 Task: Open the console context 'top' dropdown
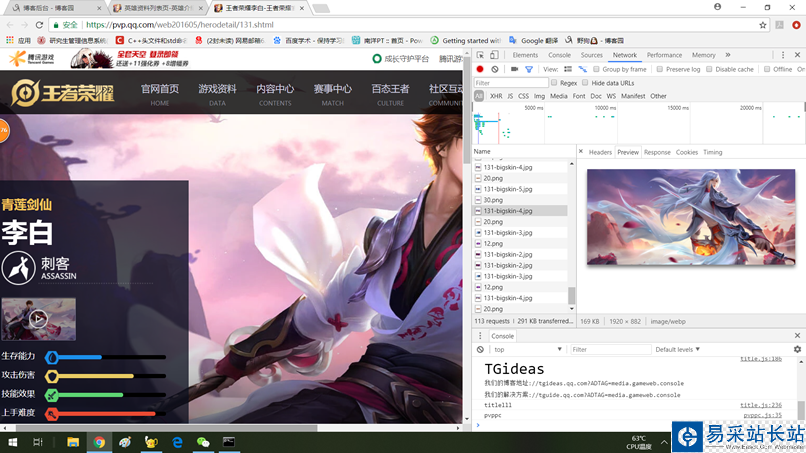(527, 349)
